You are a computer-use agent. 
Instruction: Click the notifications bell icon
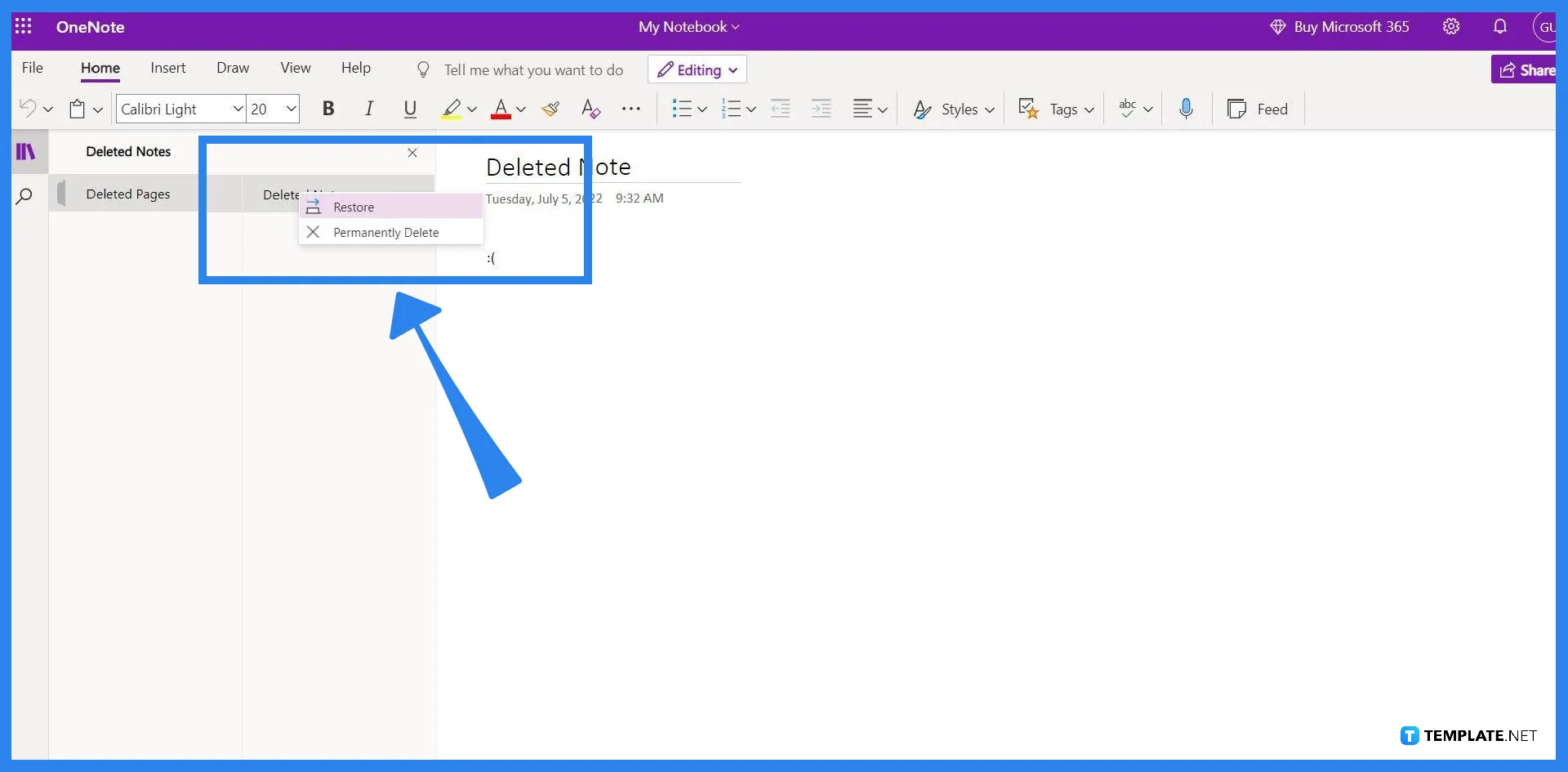(x=1501, y=26)
